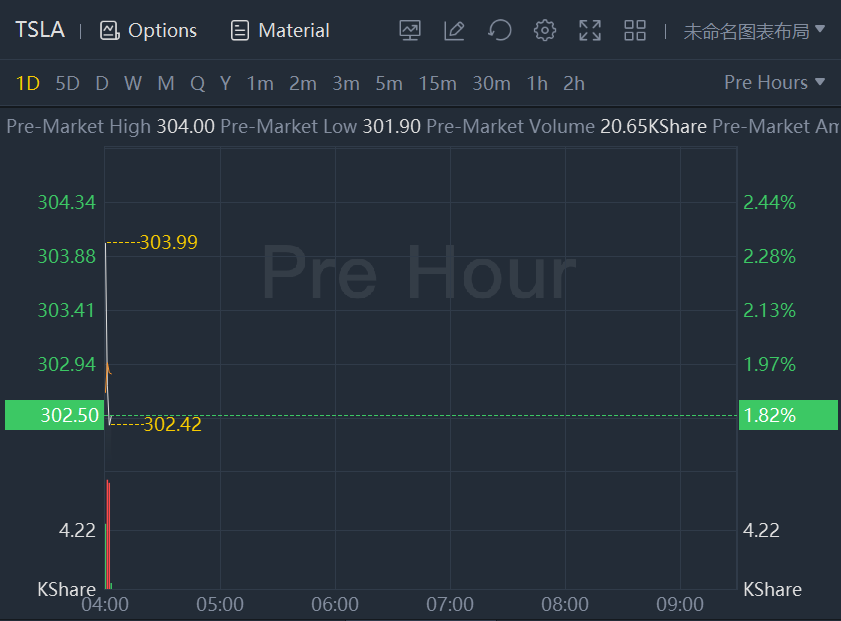Enter fullscreen mode with expand icon
Screen dimensions: 841x621
click(x=590, y=30)
